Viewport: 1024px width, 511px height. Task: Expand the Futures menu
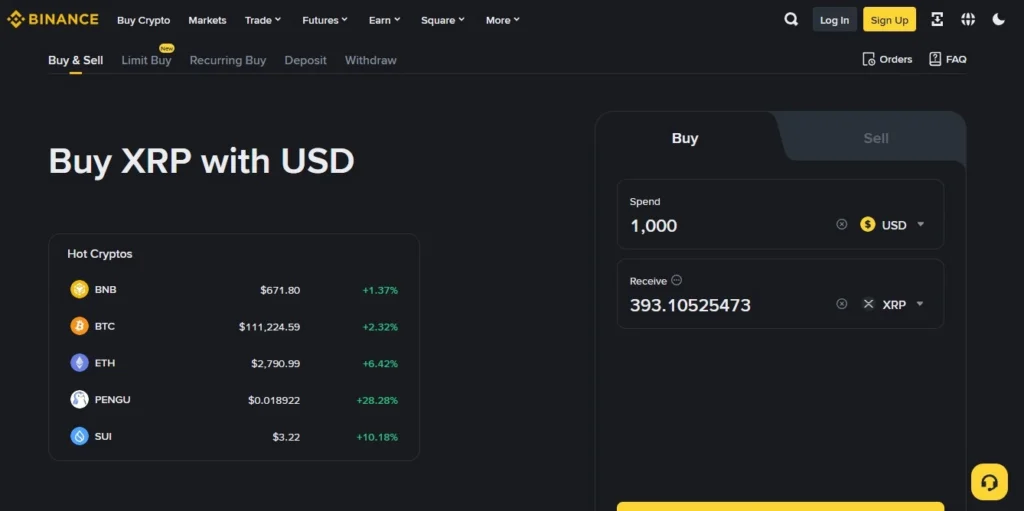tap(325, 20)
